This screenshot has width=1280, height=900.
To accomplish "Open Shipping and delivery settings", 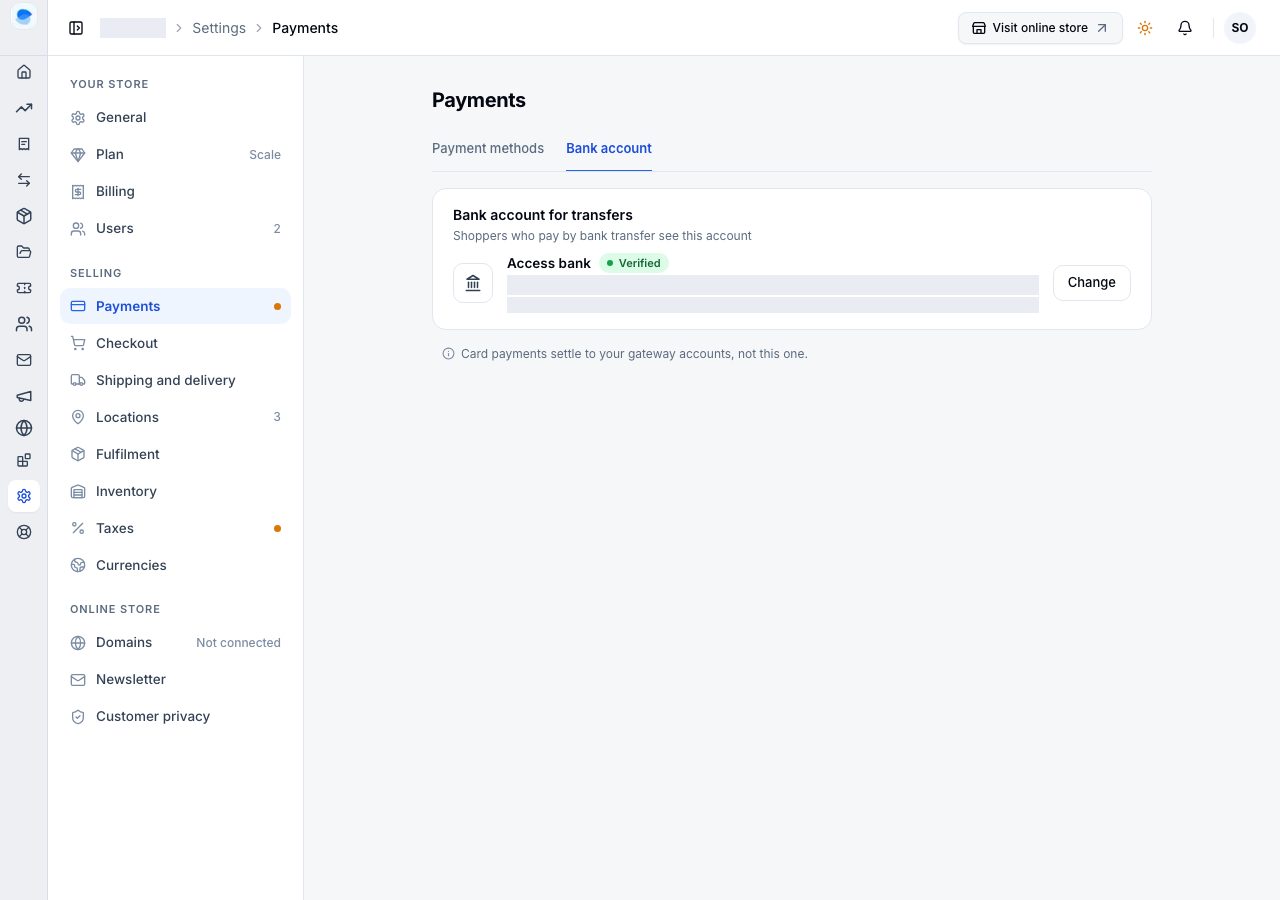I will pos(176,380).
